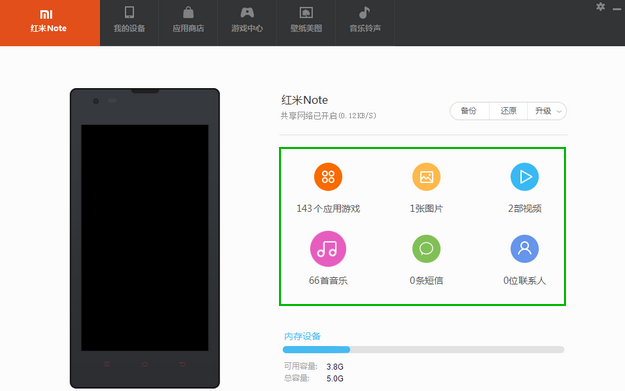This screenshot has width=625, height=391.
Task: Open the 66首音乐 music icon
Action: point(328,249)
